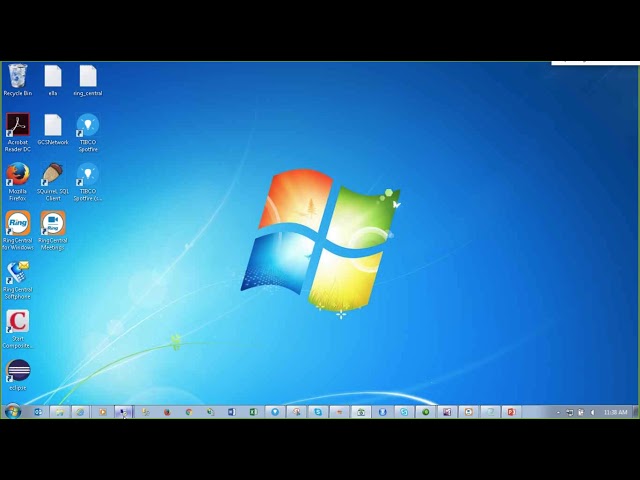Viewport: 640px width, 480px height.
Task: Open the Windows Start menu orb
Action: [13, 411]
